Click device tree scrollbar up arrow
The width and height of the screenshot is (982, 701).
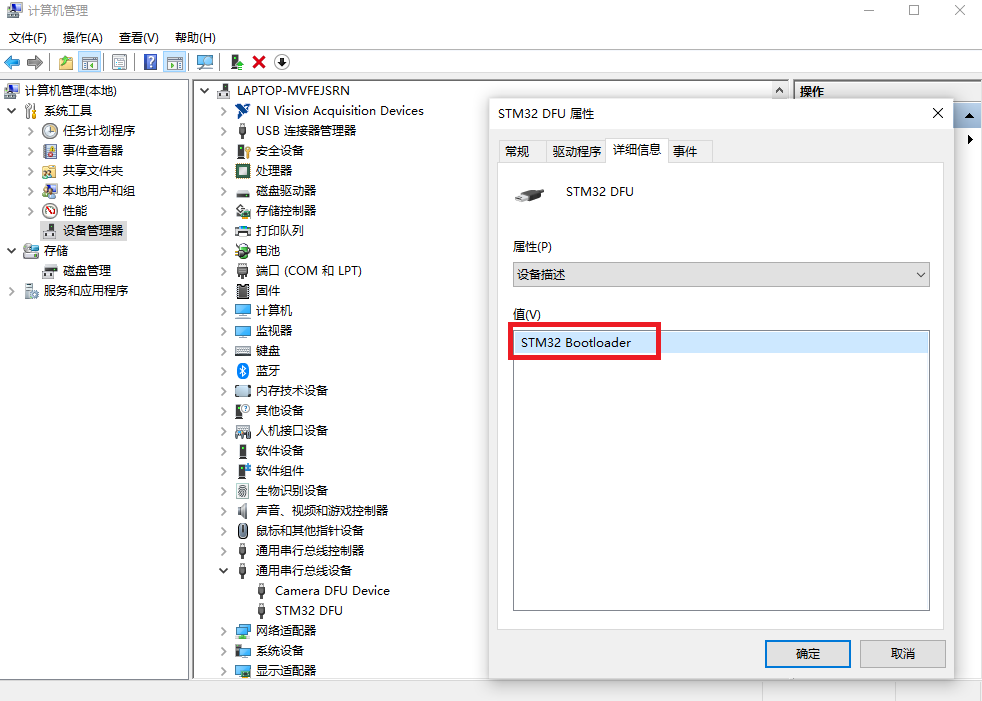pyautogui.click(x=779, y=91)
